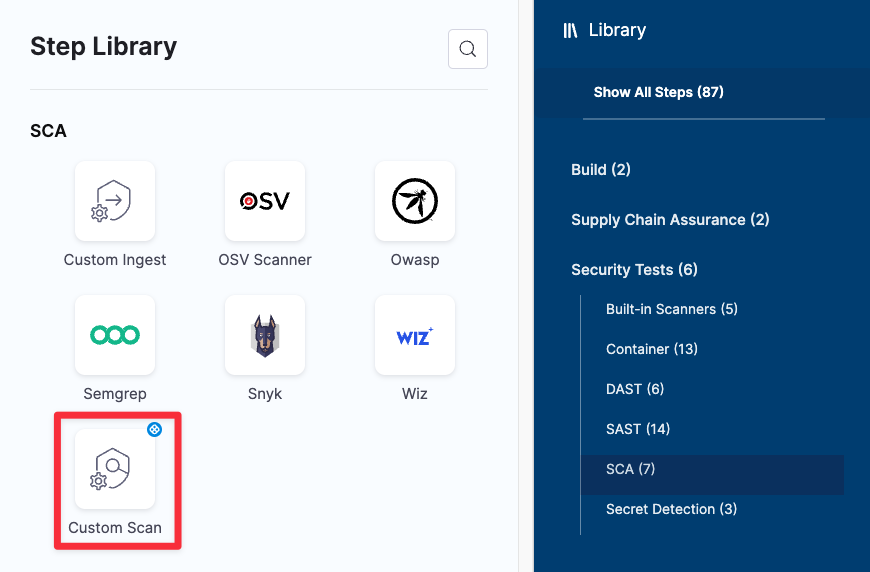Select the Wiz scanner icon
Screen dimensions: 870x572
click(415, 335)
